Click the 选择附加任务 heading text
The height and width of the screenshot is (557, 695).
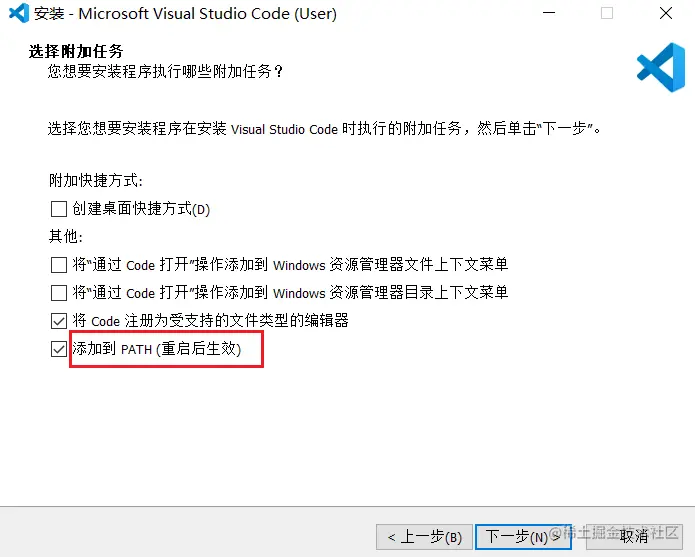point(76,51)
